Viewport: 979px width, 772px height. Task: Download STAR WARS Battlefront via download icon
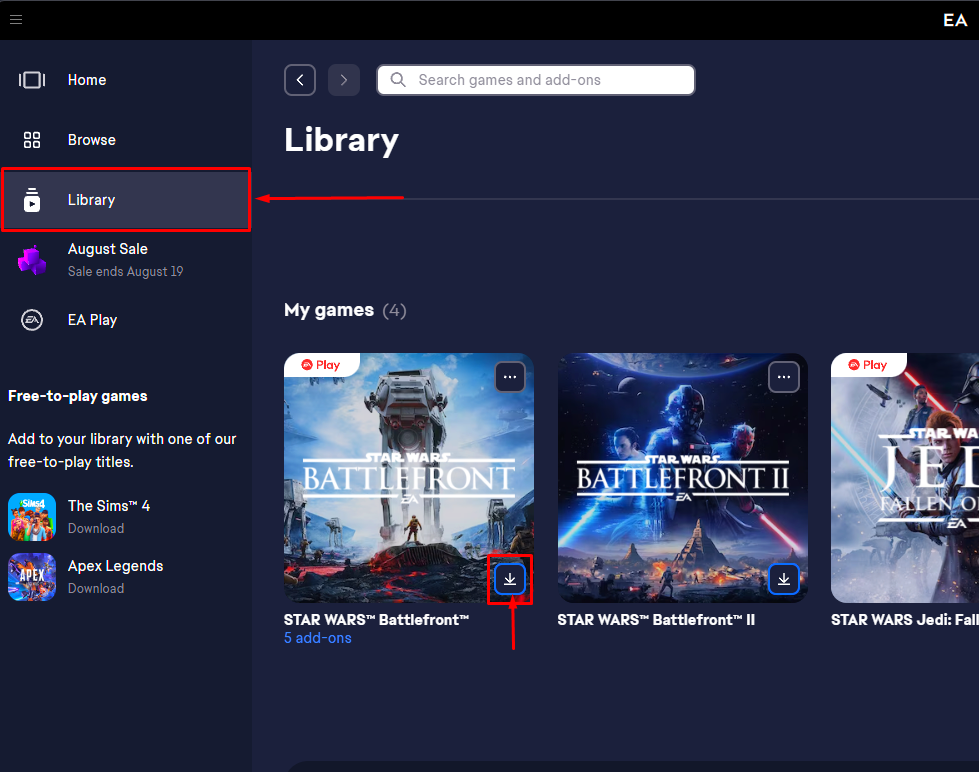point(510,579)
